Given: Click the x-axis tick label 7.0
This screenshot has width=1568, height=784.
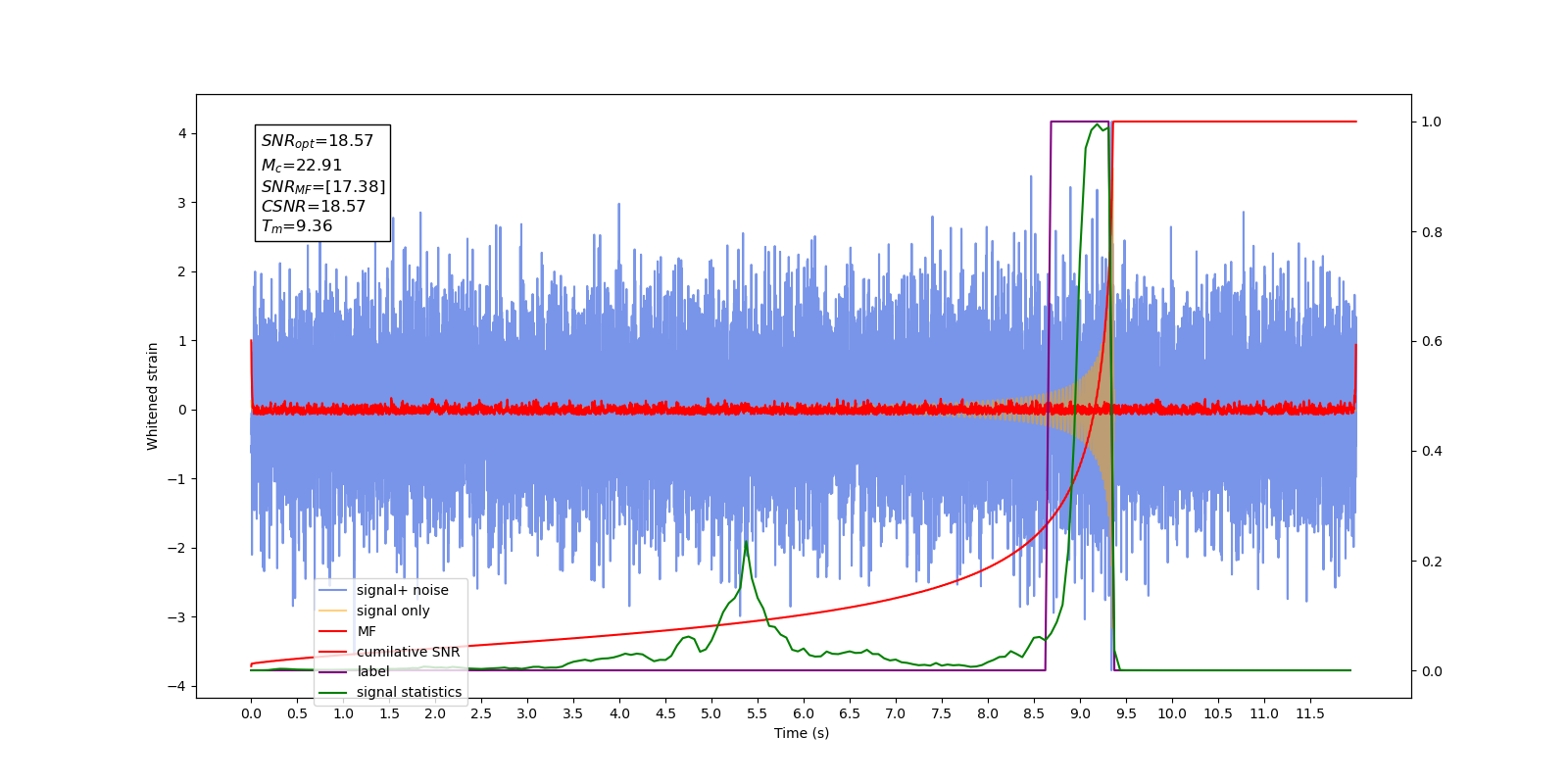Looking at the screenshot, I should (896, 713).
